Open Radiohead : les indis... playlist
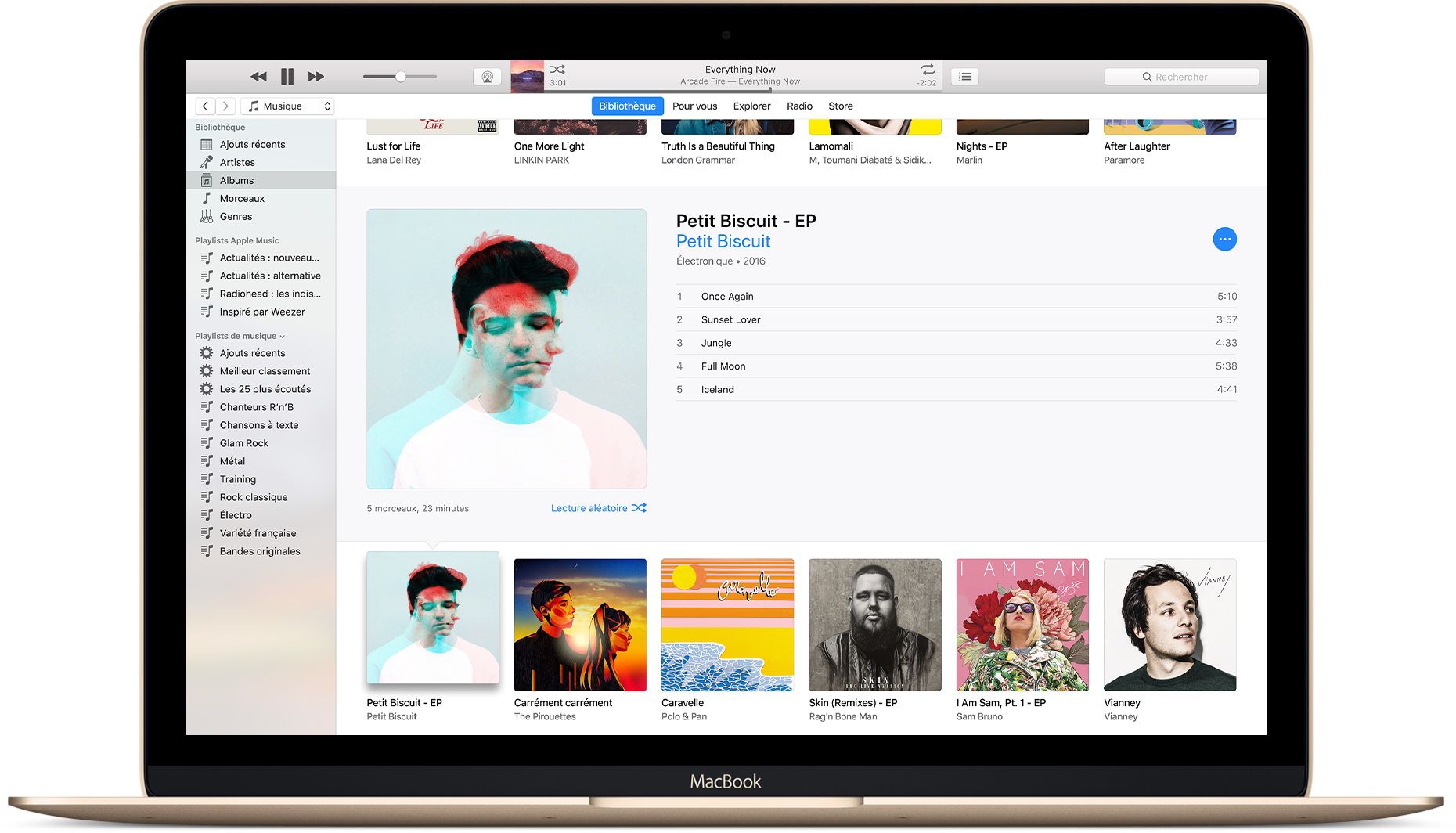The height and width of the screenshot is (833, 1456). pos(261,294)
